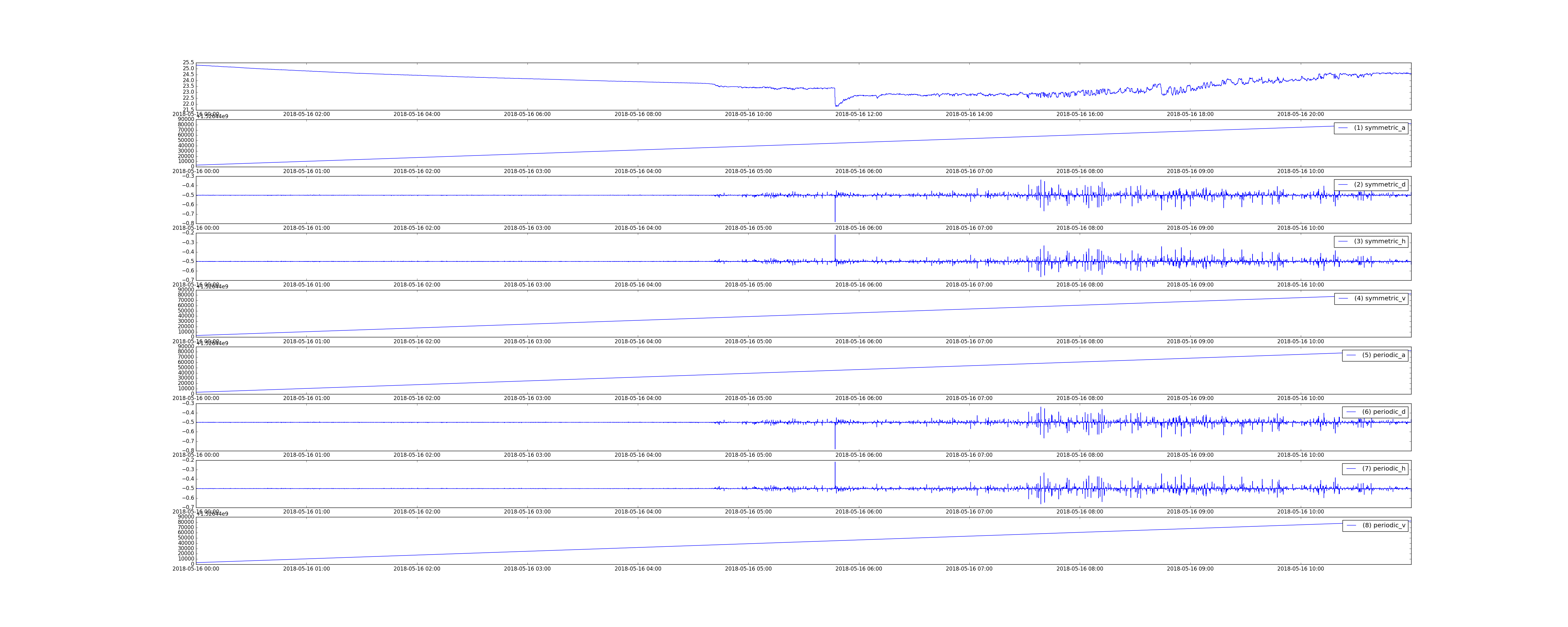The height and width of the screenshot is (627, 1568).
Task: Click the (4) symmetric_v legend entry
Action: [x=1371, y=298]
